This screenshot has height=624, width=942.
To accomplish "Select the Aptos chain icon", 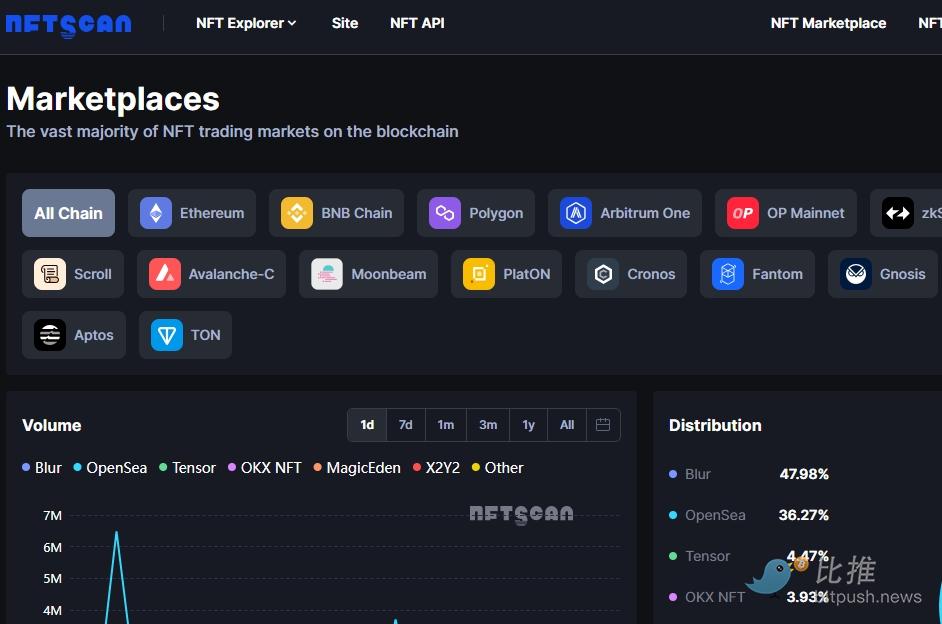I will (50, 335).
